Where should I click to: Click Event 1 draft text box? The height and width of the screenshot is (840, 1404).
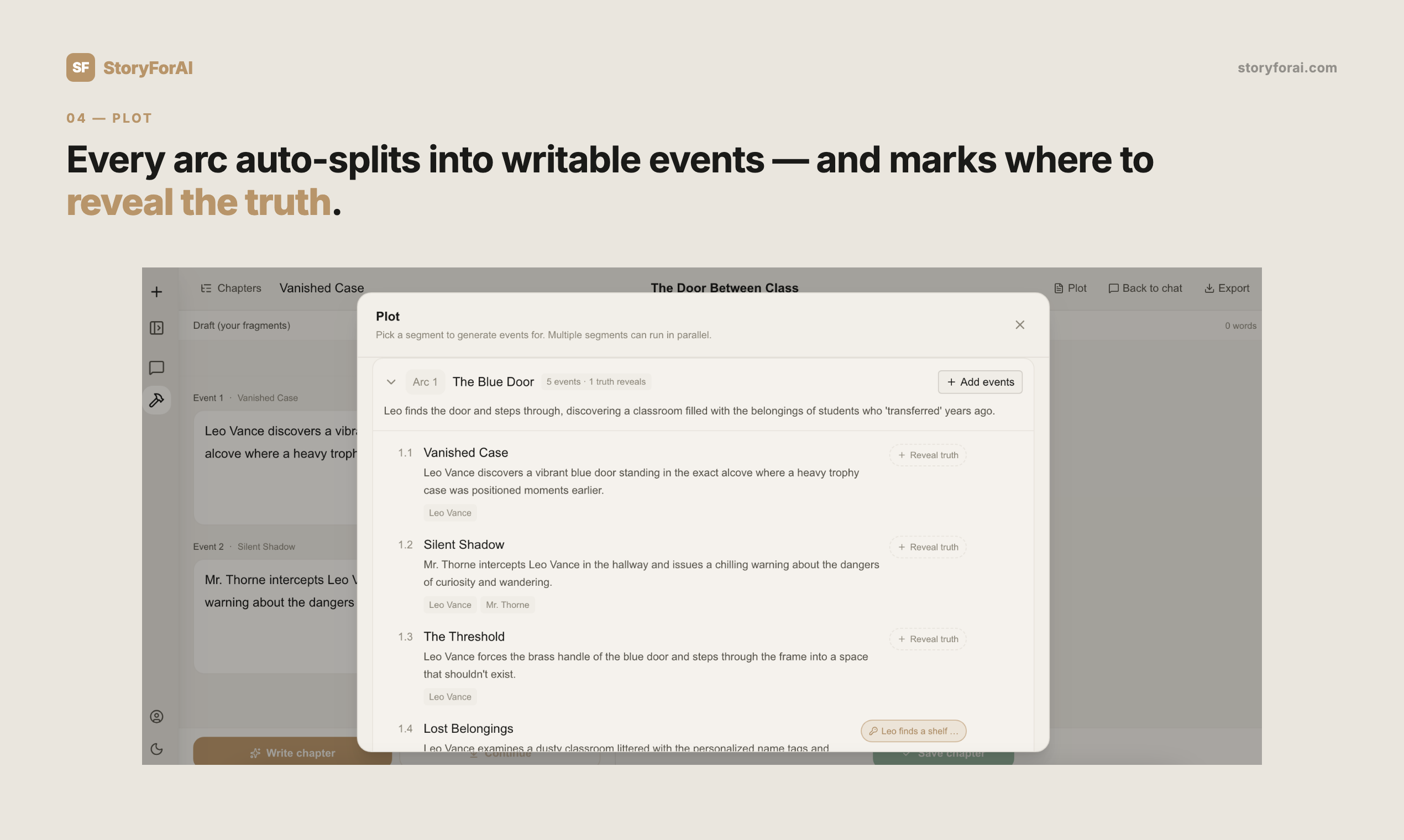pyautogui.click(x=276, y=468)
